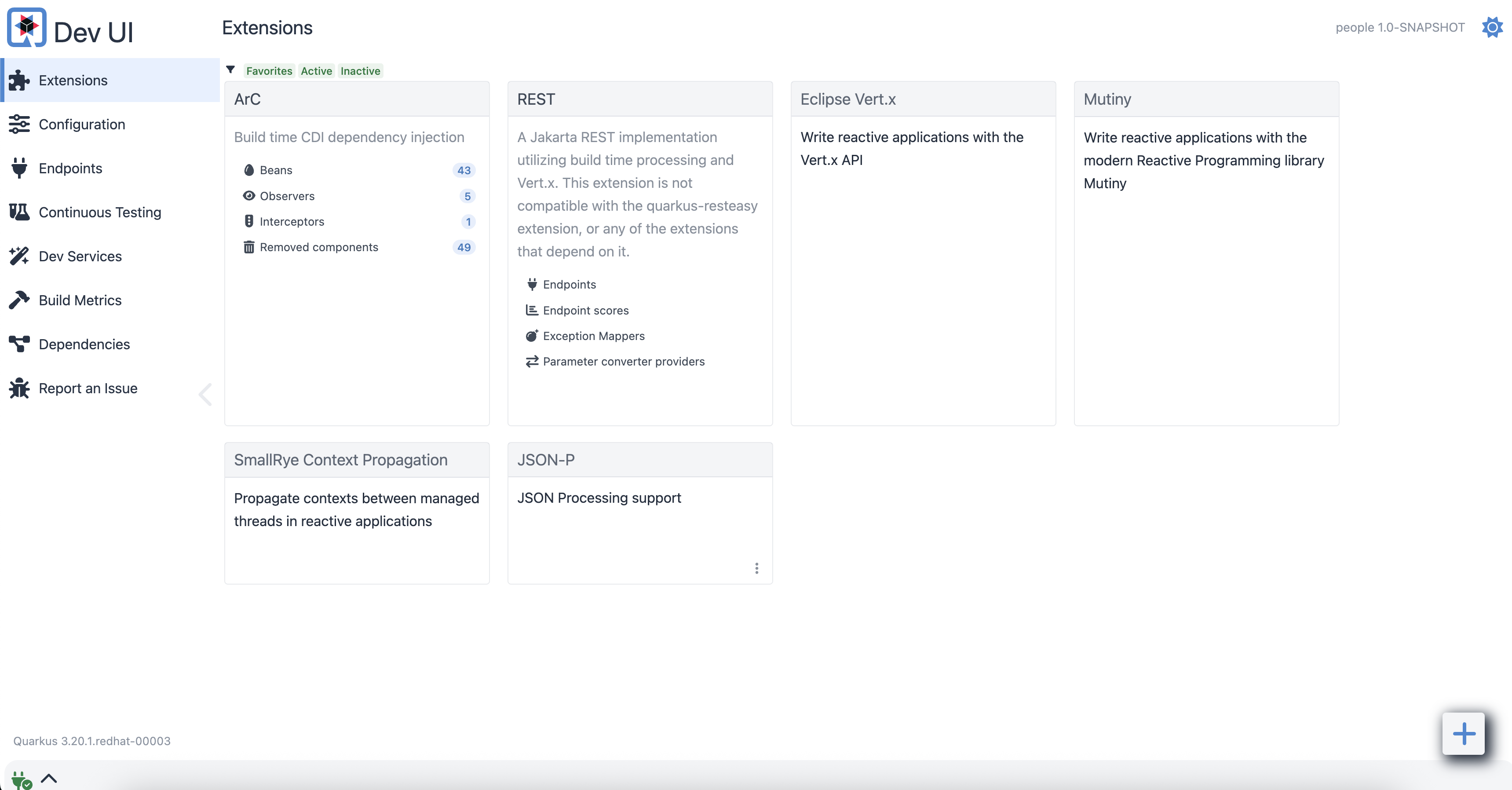Open Continuous Testing page
1512x790 pixels.
click(x=100, y=212)
